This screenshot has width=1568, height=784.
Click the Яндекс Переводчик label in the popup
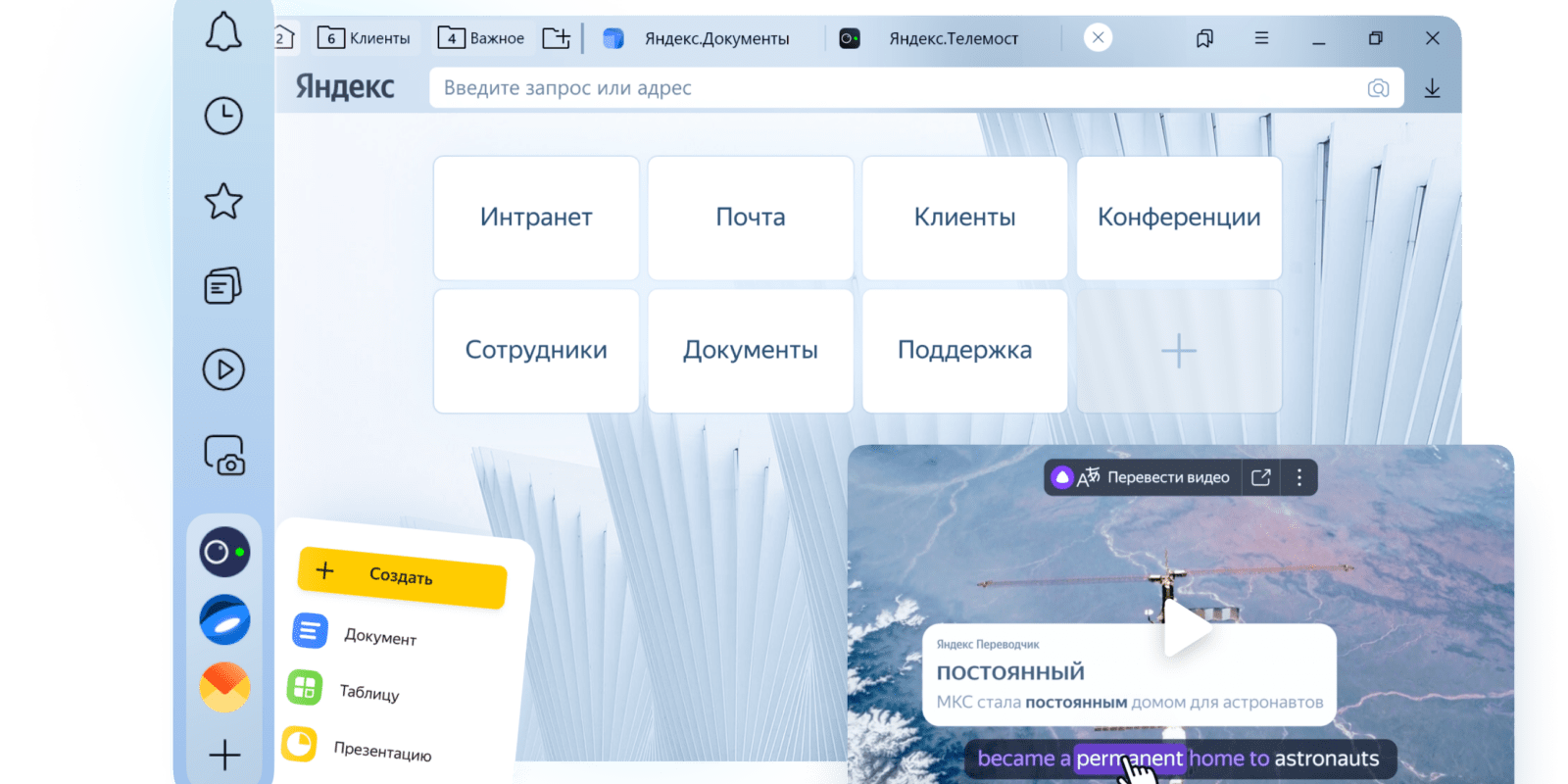point(987,645)
